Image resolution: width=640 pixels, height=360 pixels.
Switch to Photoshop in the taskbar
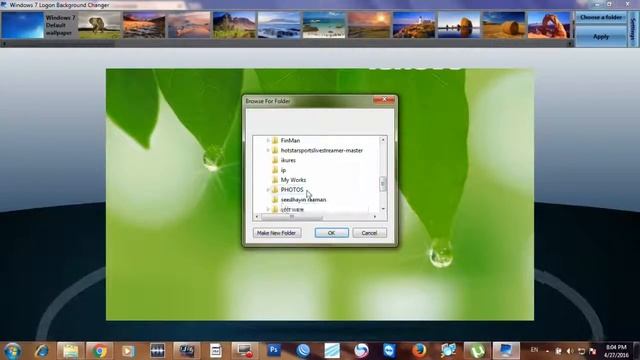[x=273, y=350]
